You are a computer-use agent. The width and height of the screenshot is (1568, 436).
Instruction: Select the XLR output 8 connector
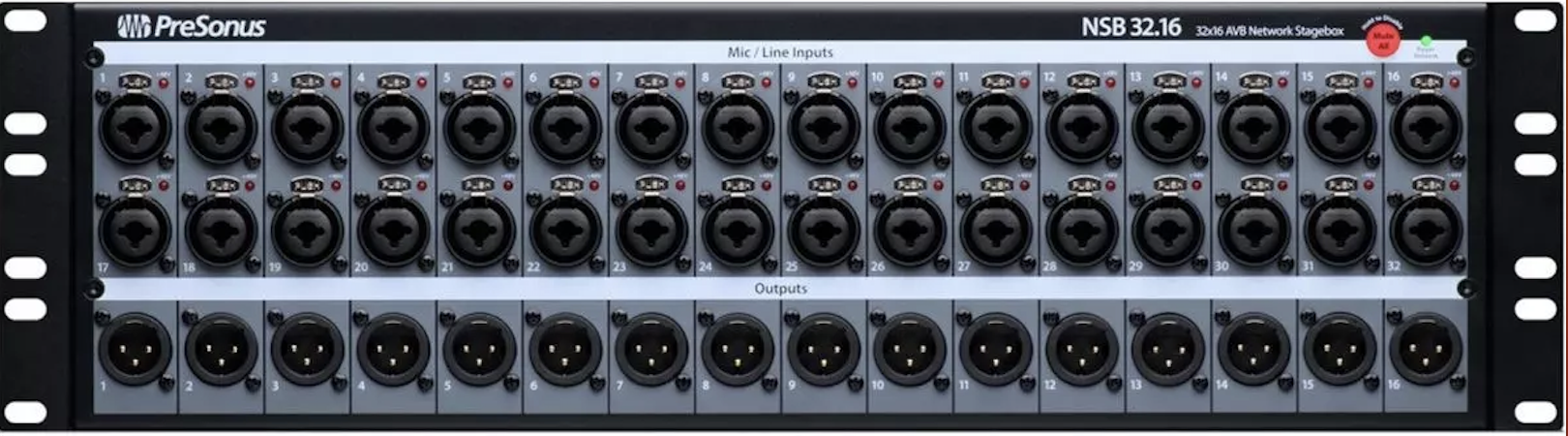[x=738, y=349]
